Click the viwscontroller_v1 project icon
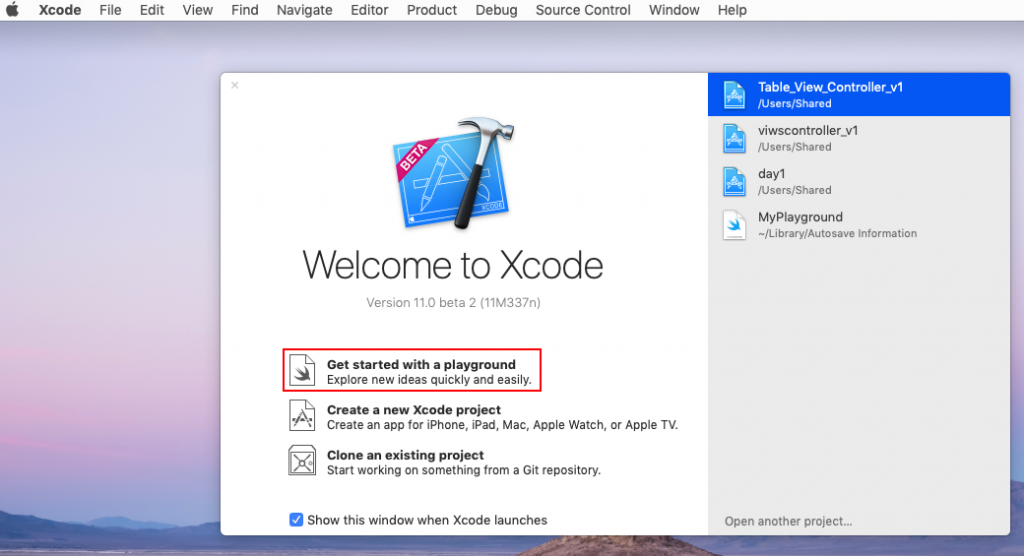Image resolution: width=1024 pixels, height=556 pixels. coord(735,138)
